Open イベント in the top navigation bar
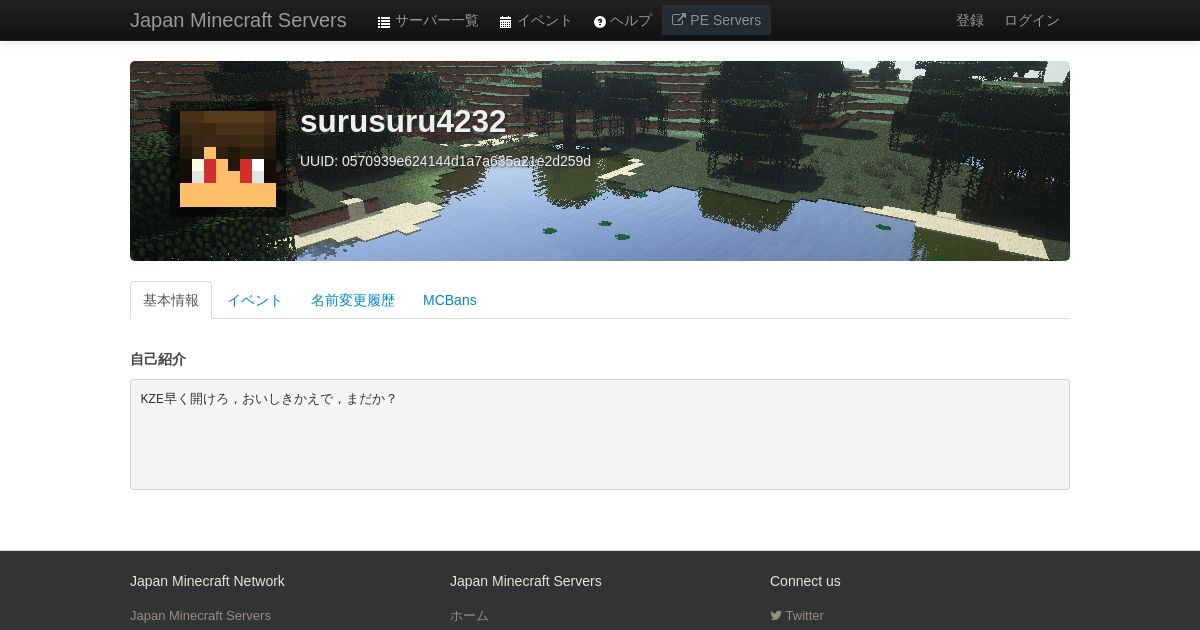This screenshot has width=1200, height=630. (536, 20)
